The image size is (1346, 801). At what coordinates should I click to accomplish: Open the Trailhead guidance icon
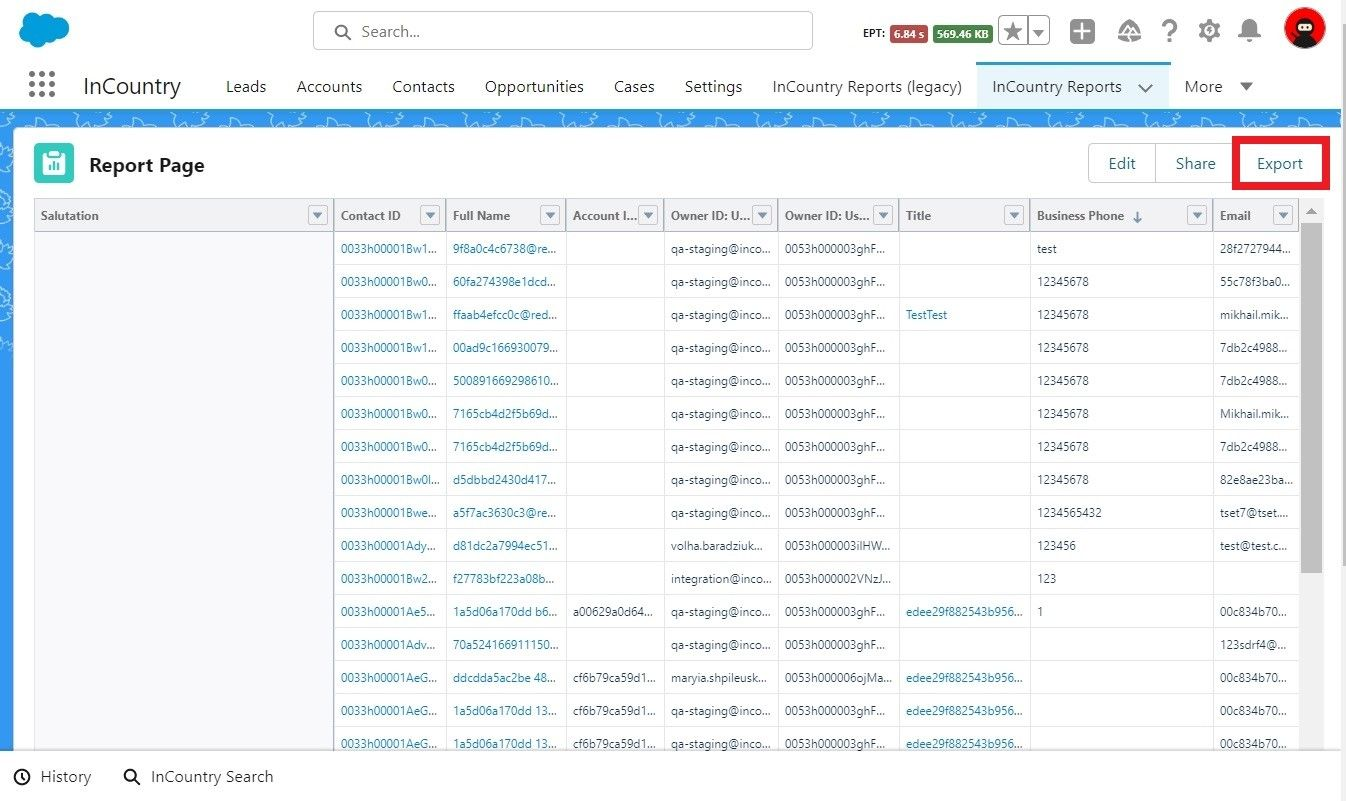[x=1129, y=32]
